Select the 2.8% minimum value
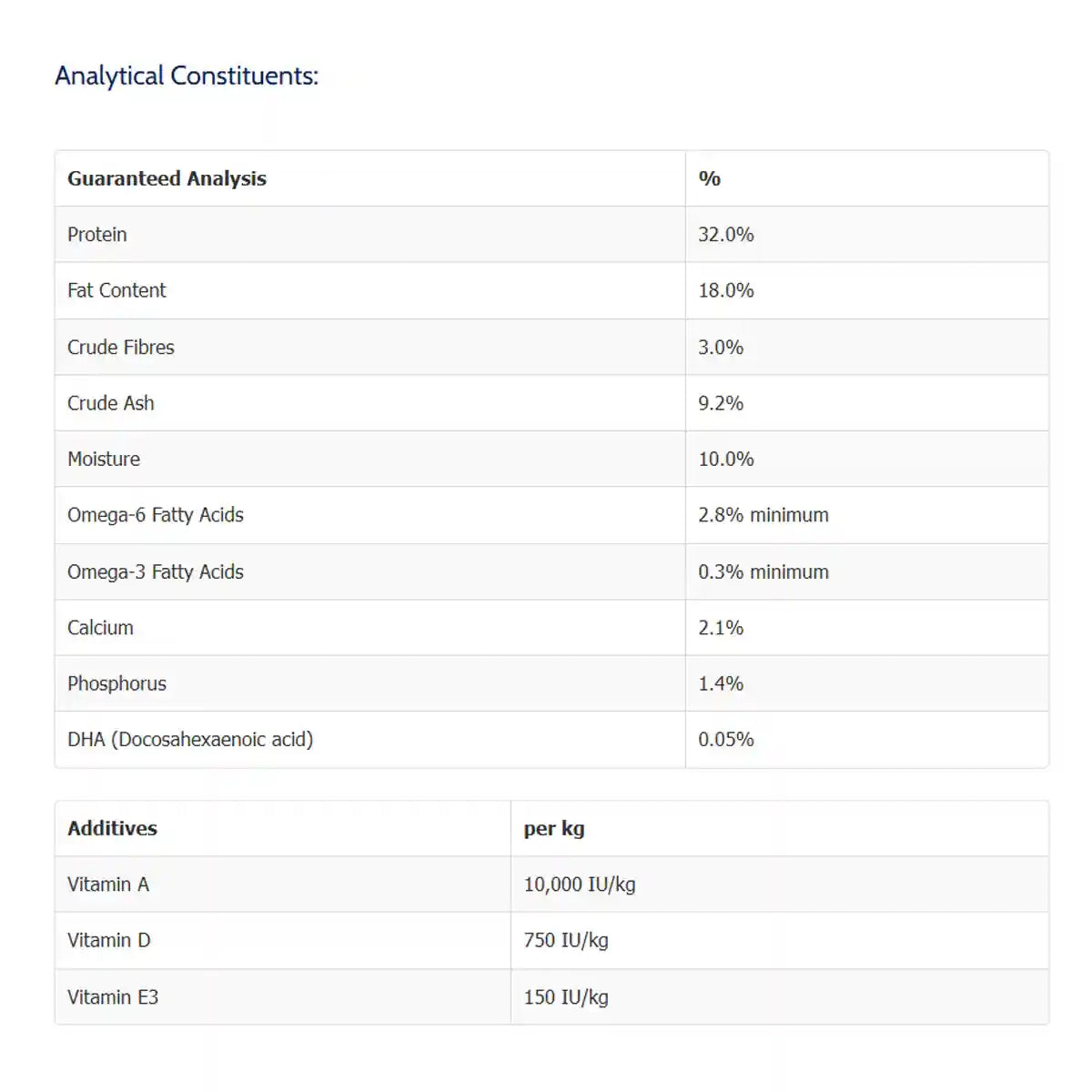 [x=763, y=515]
